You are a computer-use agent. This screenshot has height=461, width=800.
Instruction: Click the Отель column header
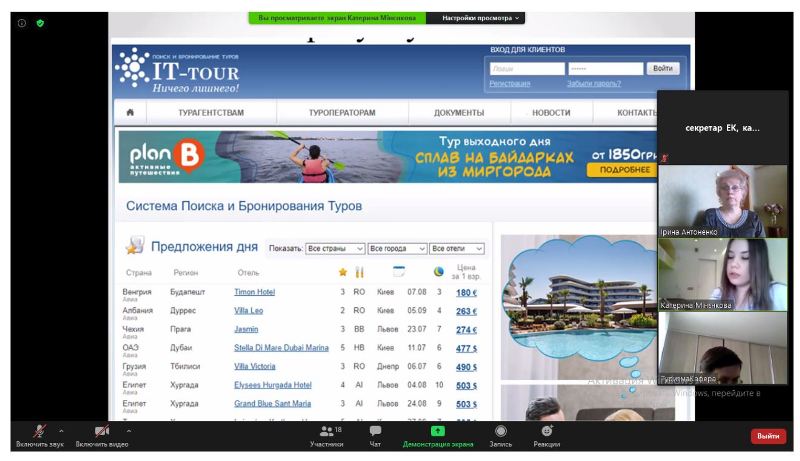(248, 273)
